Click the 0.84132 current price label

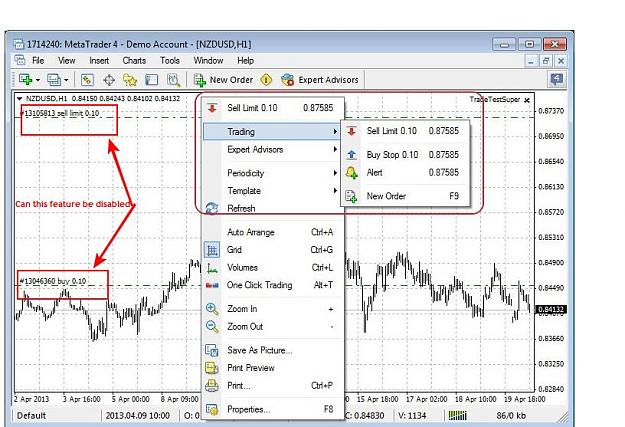tap(552, 309)
